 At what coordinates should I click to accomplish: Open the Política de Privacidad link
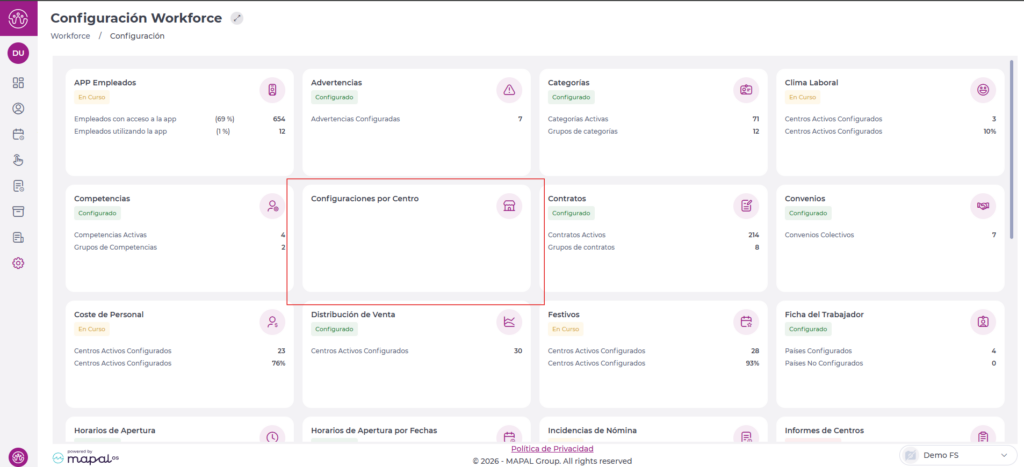click(x=552, y=449)
